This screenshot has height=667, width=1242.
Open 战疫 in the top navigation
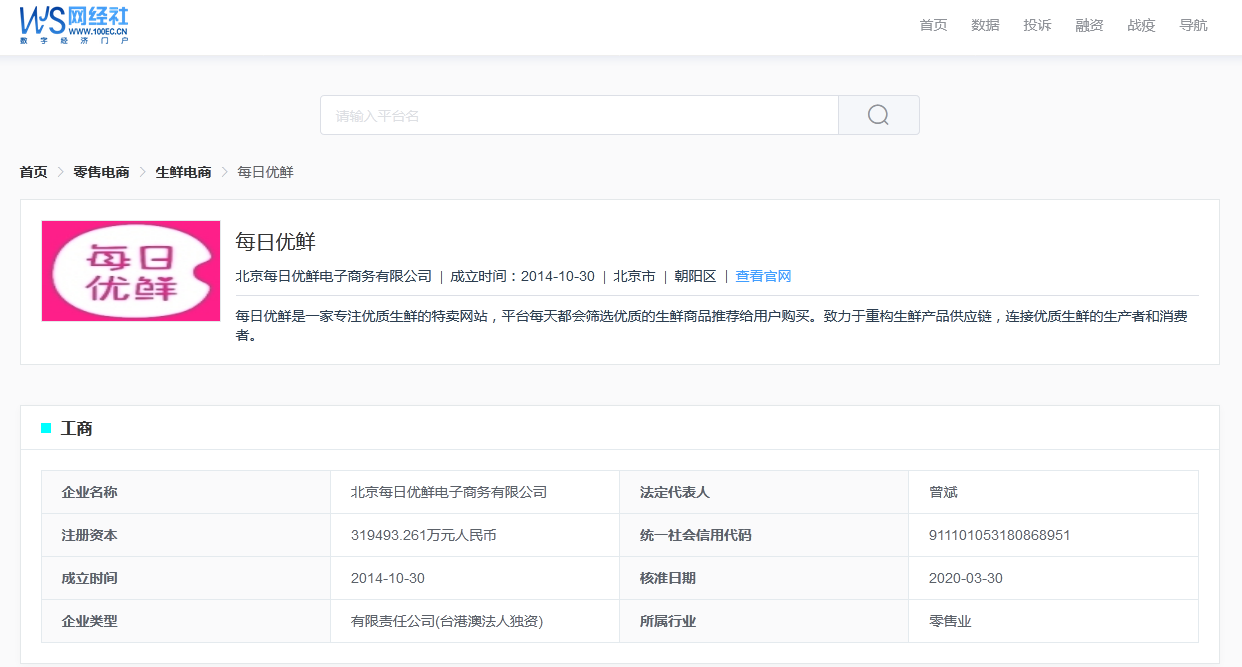point(1141,25)
